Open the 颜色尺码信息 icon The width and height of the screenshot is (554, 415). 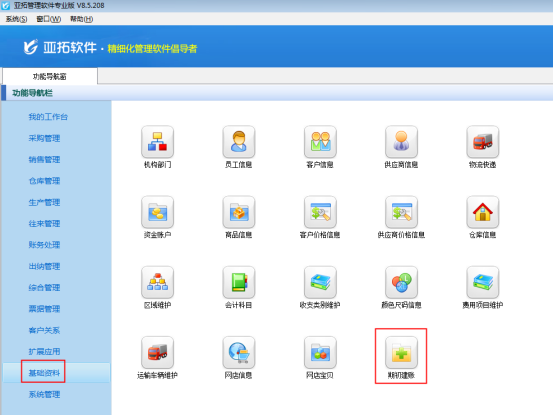[401, 282]
